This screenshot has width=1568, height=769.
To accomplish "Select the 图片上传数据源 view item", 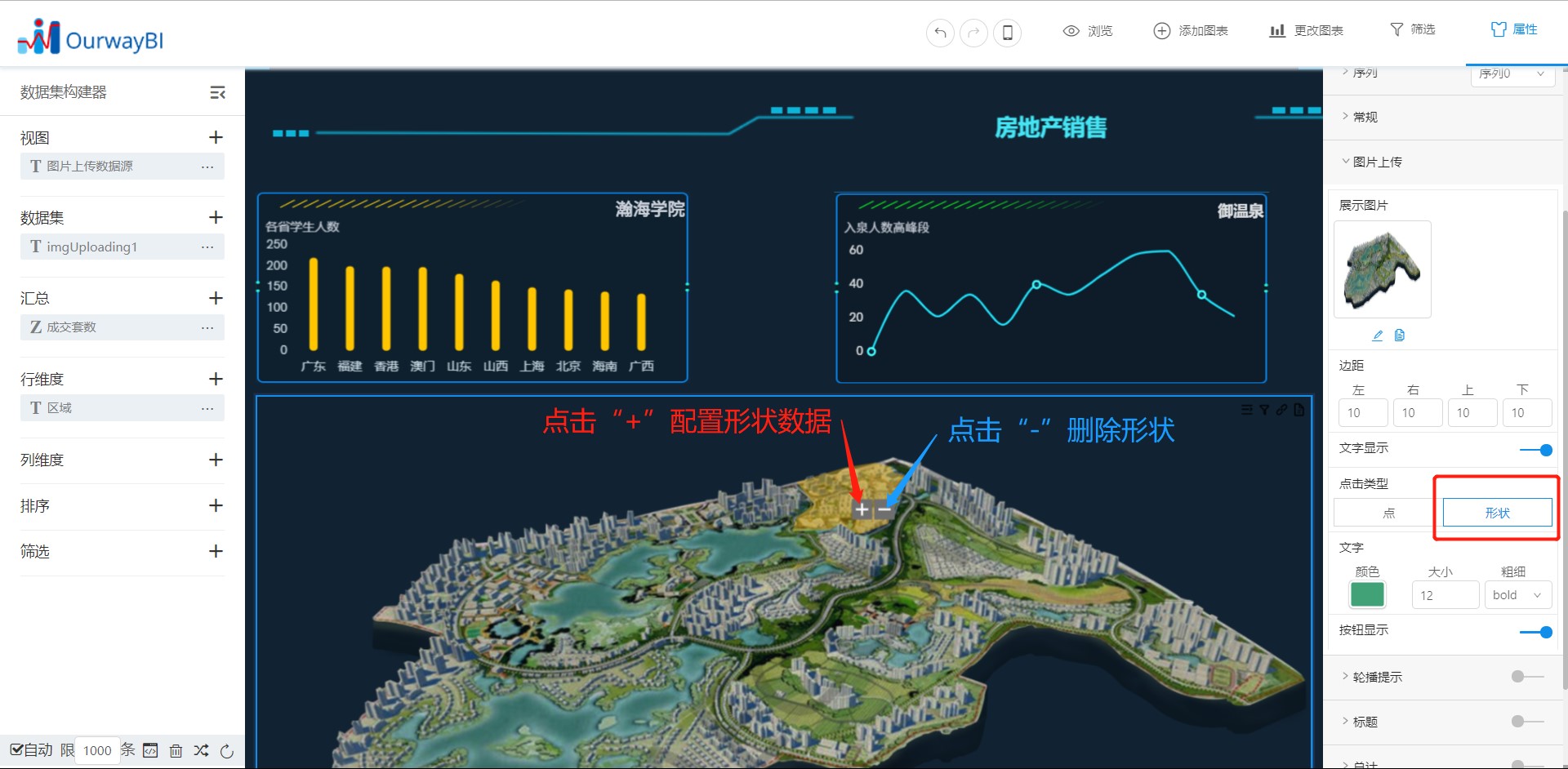I will pos(122,167).
